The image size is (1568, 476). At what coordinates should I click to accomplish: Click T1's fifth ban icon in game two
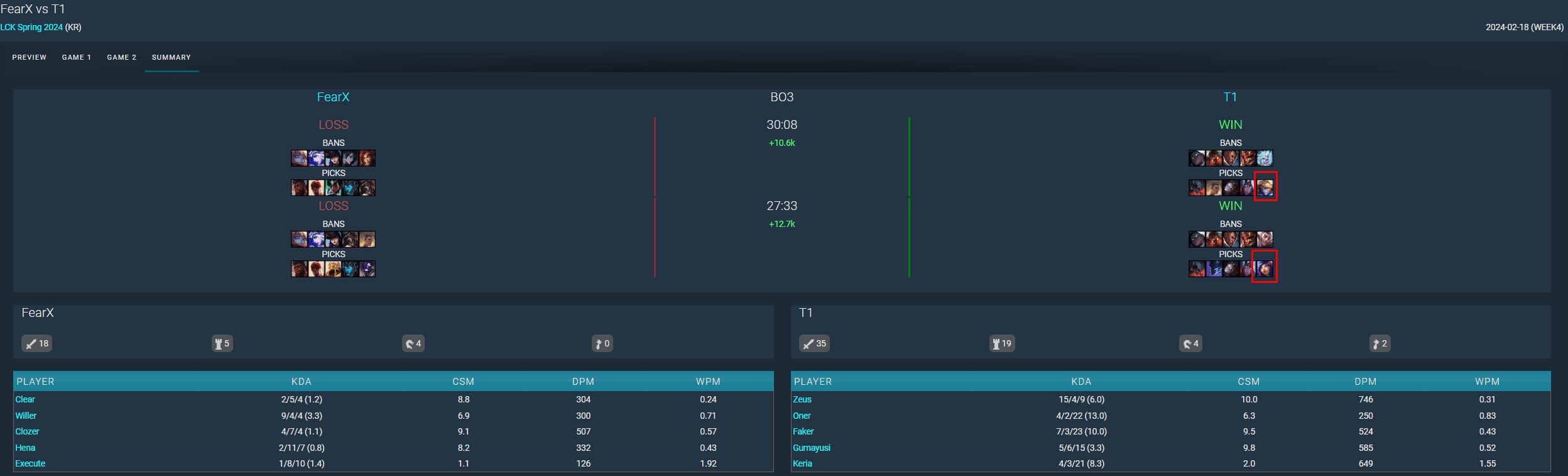1265,239
